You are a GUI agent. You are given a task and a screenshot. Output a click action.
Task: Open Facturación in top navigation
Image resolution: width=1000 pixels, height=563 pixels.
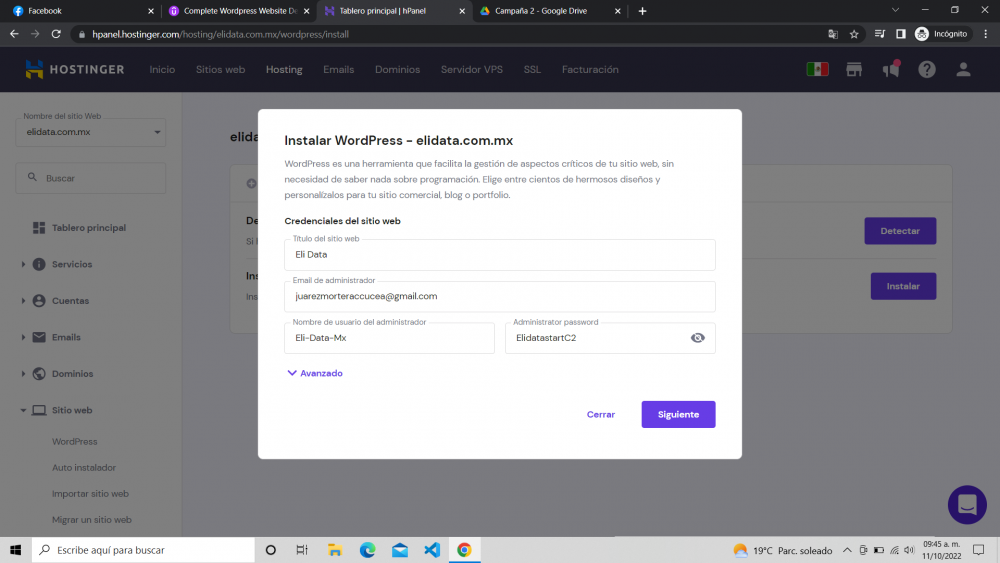(x=590, y=69)
